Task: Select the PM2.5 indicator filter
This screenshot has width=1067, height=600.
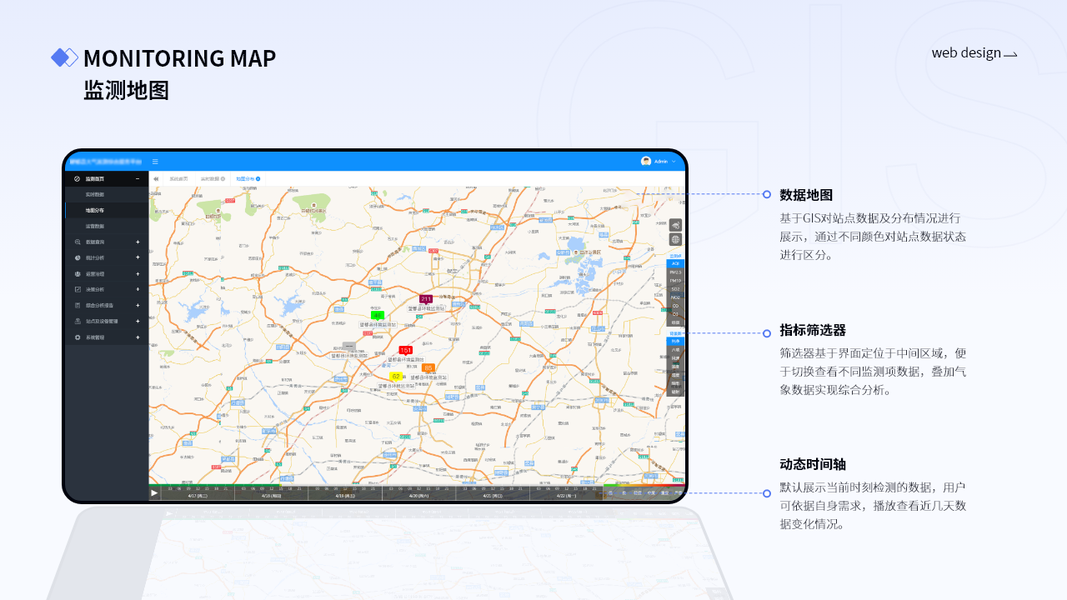Action: tap(675, 272)
